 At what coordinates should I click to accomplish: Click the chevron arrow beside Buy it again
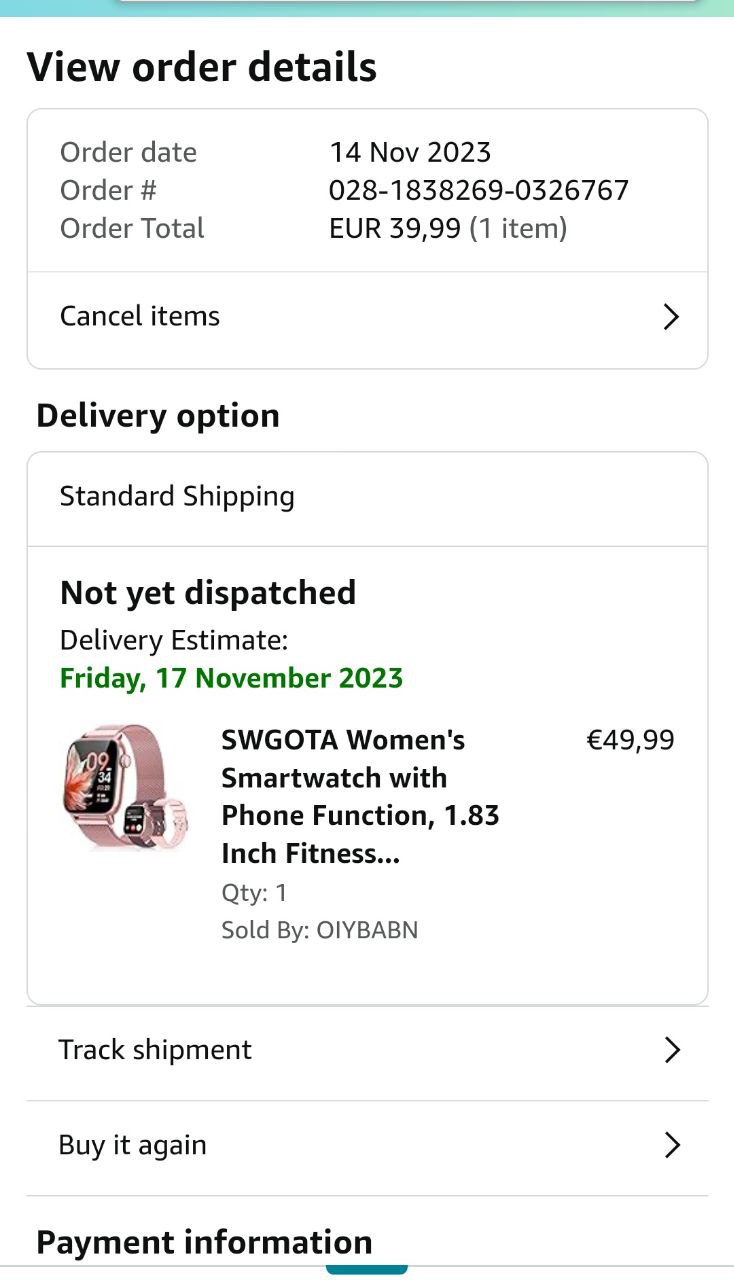pos(672,1145)
